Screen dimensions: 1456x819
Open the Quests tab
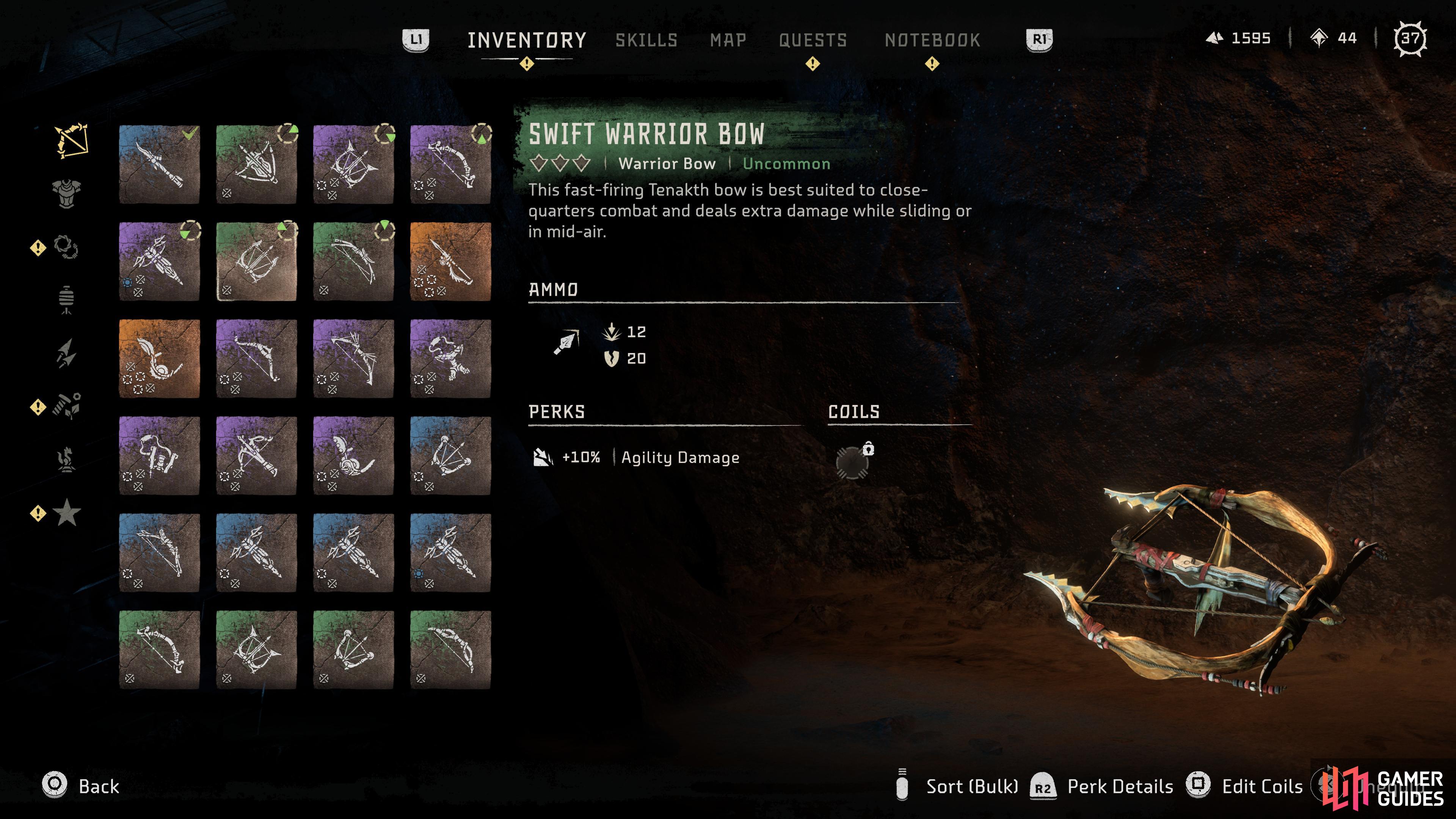click(x=813, y=40)
